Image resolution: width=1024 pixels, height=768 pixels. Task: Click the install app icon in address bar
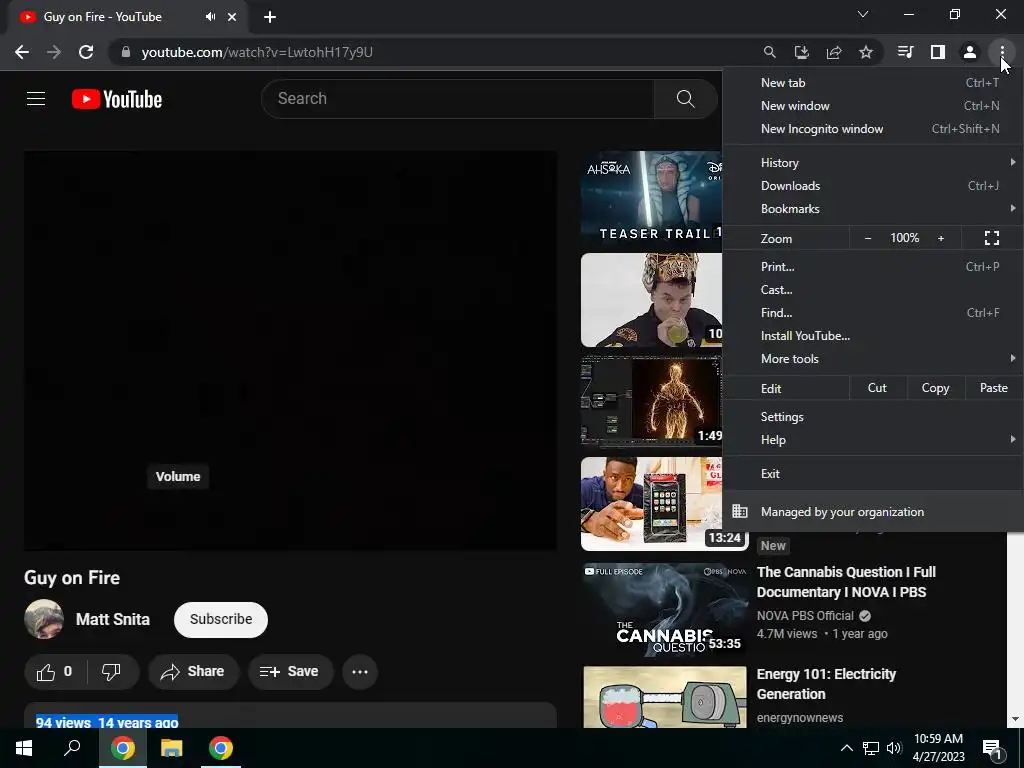[801, 52]
